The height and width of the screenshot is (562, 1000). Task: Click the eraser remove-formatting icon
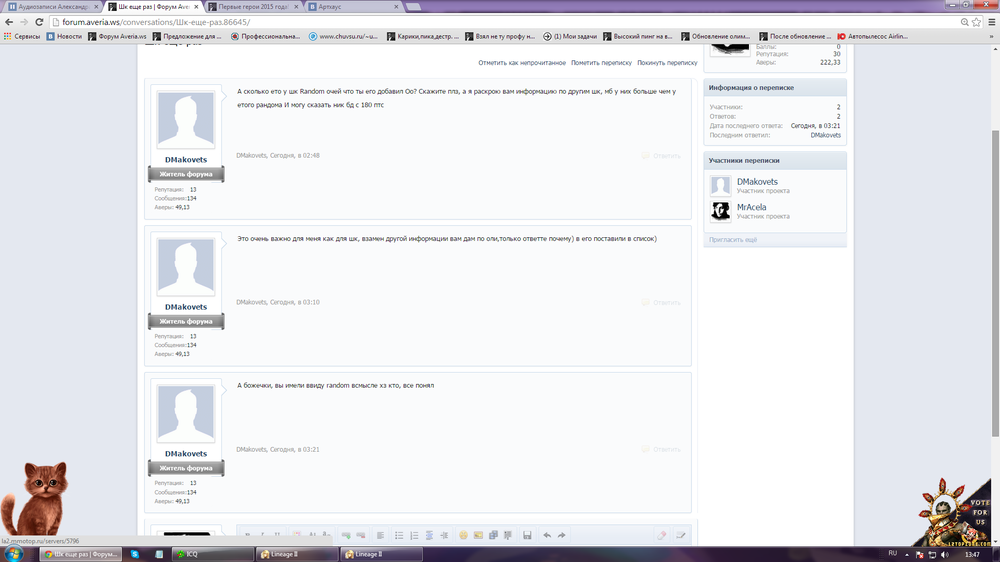point(662,535)
